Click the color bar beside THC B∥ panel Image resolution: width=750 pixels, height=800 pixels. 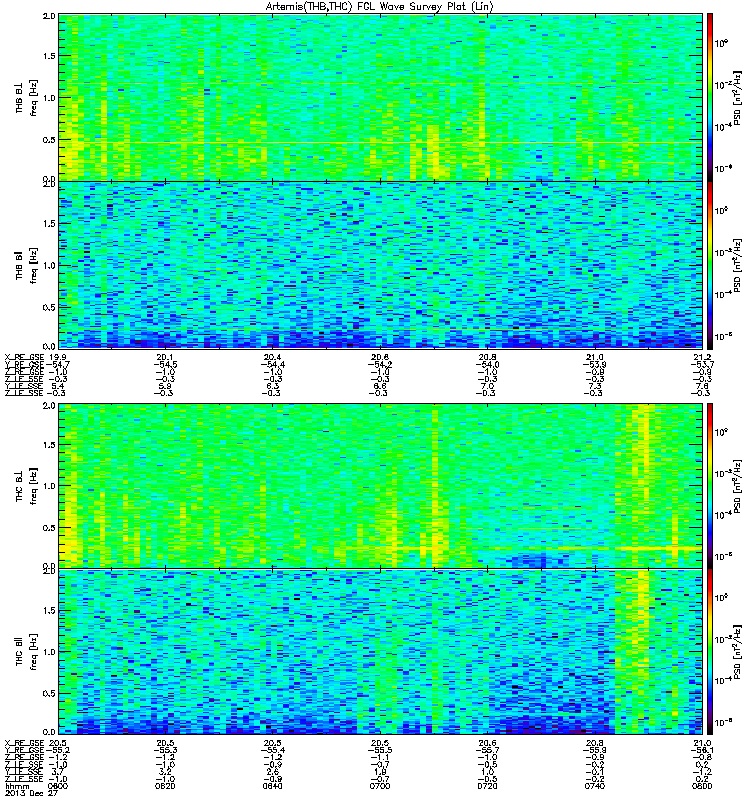(x=709, y=652)
